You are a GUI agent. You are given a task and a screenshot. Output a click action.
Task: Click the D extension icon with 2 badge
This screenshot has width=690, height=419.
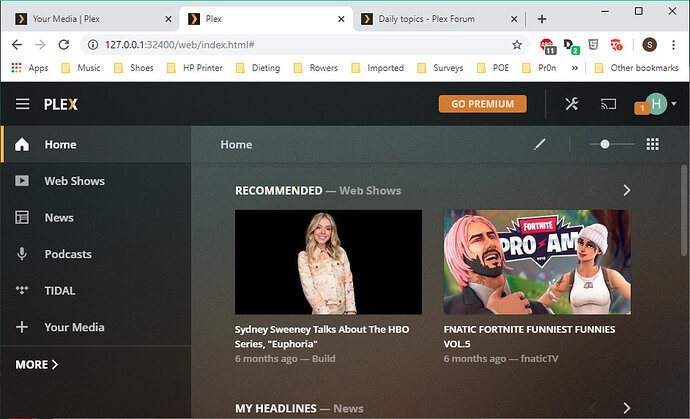[x=571, y=45]
